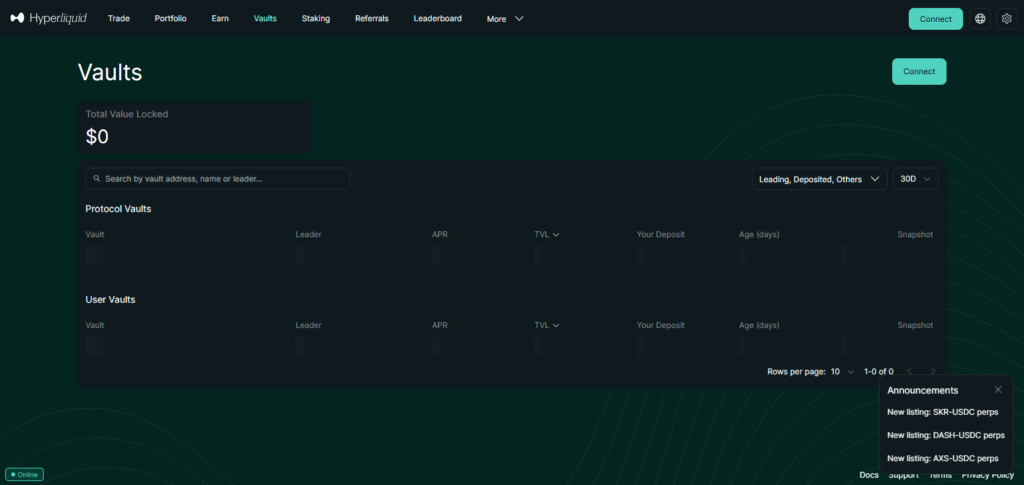Go to previous page arrow
The height and width of the screenshot is (485, 1024).
[909, 371]
